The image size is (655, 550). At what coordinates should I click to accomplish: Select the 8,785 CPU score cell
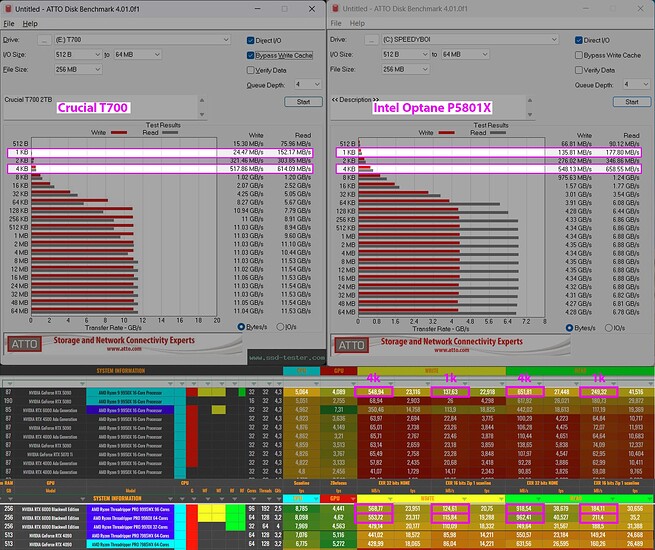click(x=302, y=509)
